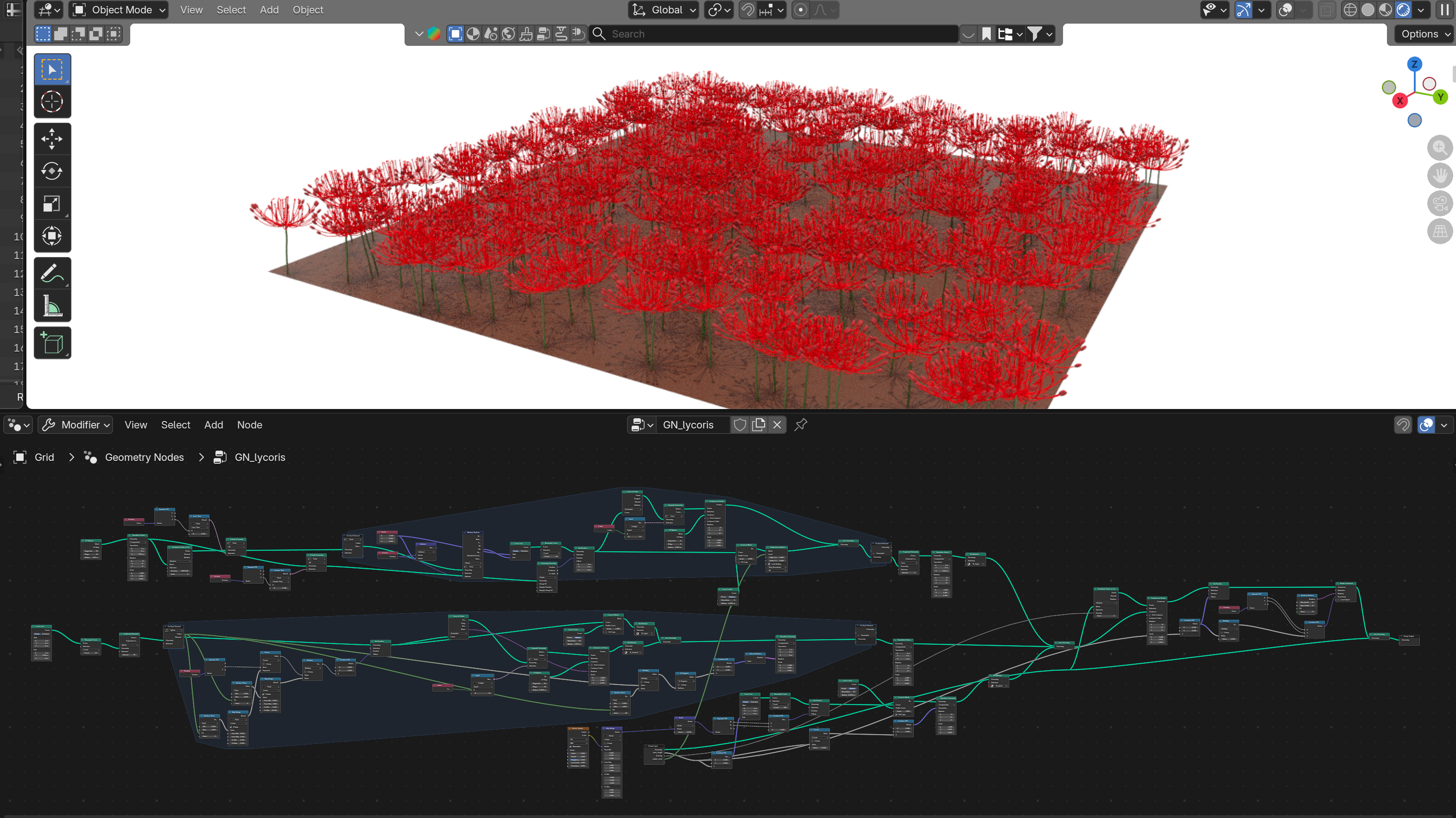
Task: Switch perspective/orthographic grid icon
Action: click(1439, 231)
